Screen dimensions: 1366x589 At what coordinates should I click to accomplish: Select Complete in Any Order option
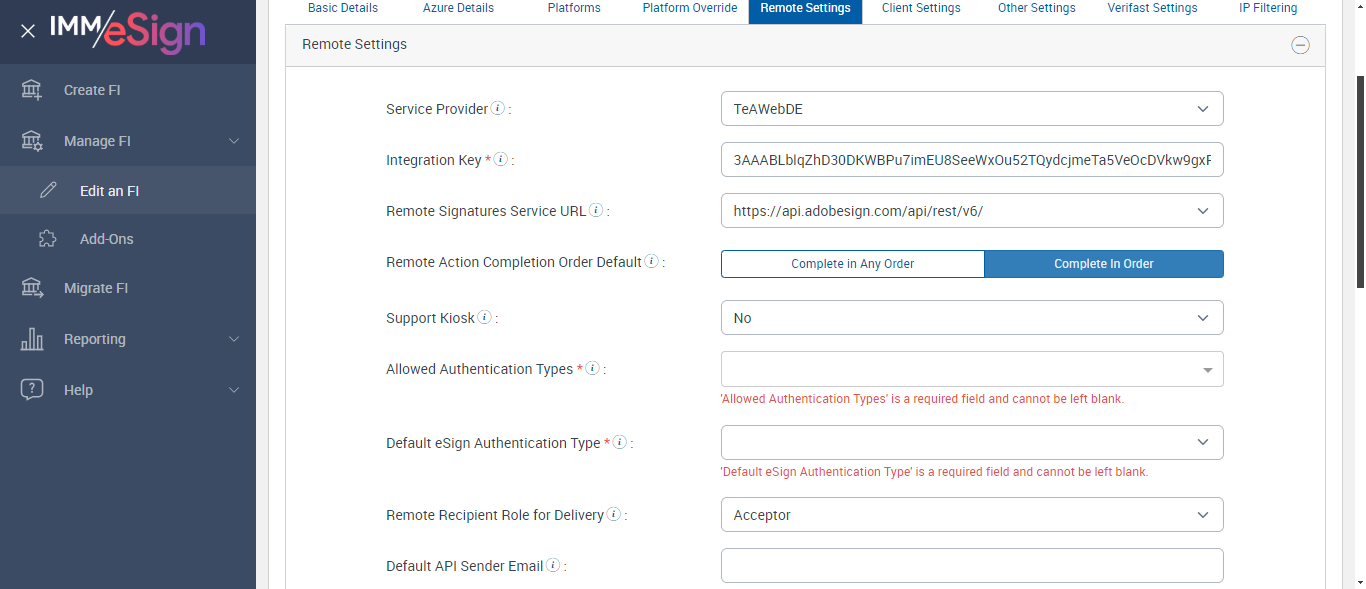pos(853,264)
